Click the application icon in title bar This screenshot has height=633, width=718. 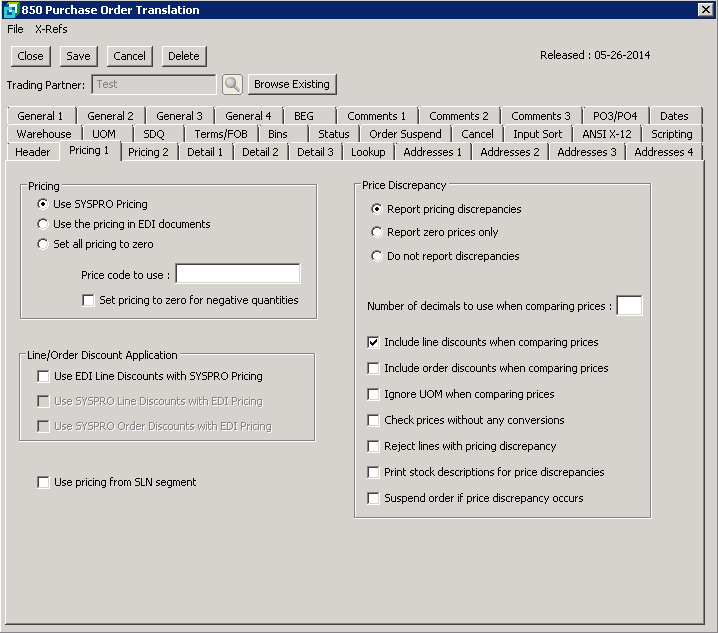[11, 10]
